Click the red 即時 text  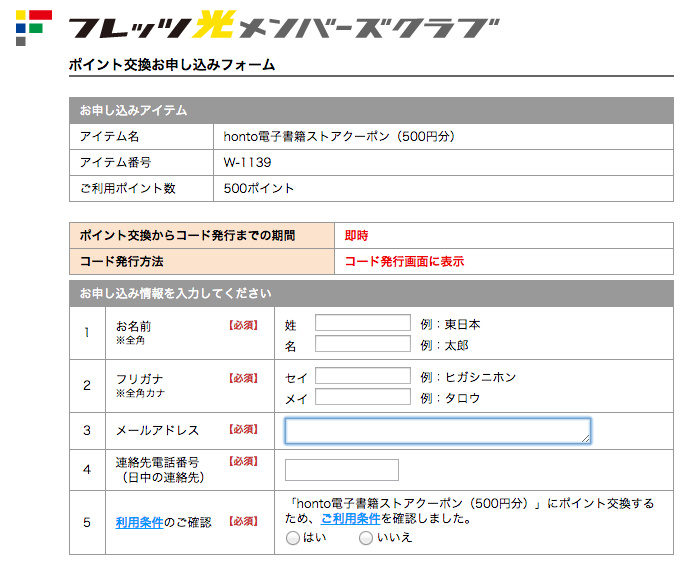click(357, 236)
